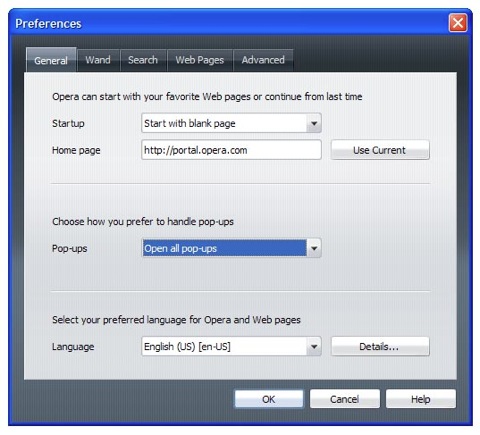Screen dimensions: 480x435
Task: Click the Home page URL field
Action: click(231, 150)
